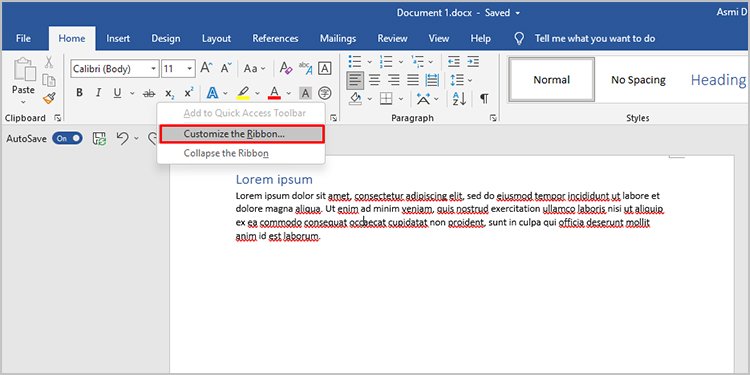Image resolution: width=750 pixels, height=375 pixels.
Task: Click the Paste clipboard icon
Action: [x=24, y=69]
